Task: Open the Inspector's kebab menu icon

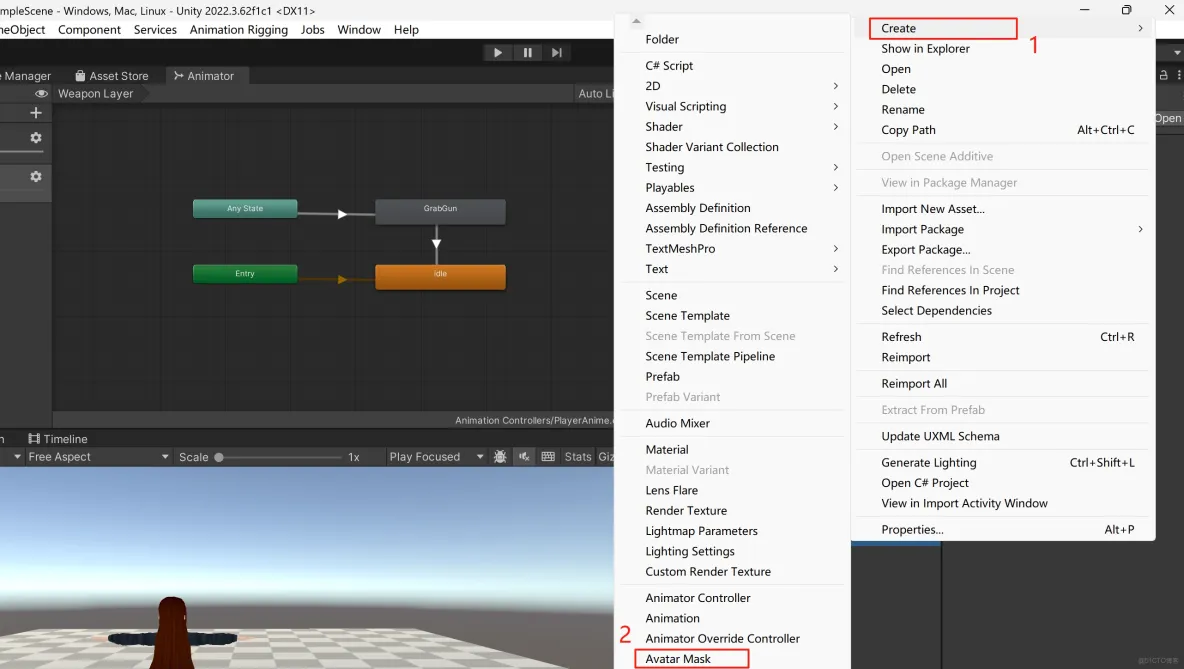Action: pyautogui.click(x=1178, y=75)
